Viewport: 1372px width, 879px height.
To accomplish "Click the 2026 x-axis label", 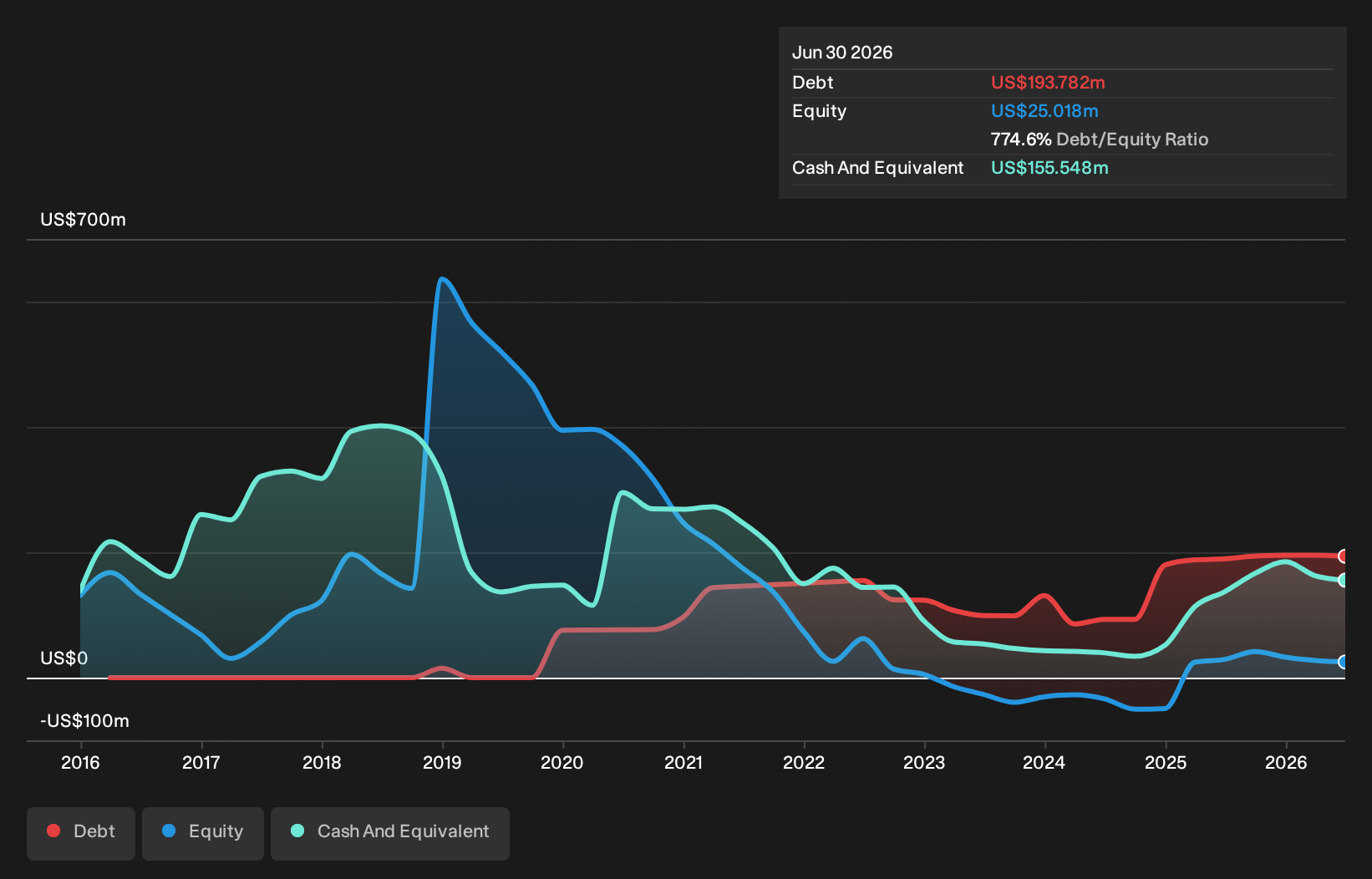I will [x=1286, y=762].
